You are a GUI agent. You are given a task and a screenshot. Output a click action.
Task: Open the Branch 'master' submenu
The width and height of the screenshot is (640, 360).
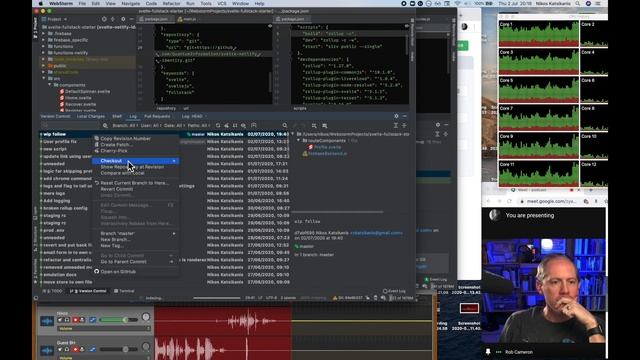pyautogui.click(x=136, y=233)
